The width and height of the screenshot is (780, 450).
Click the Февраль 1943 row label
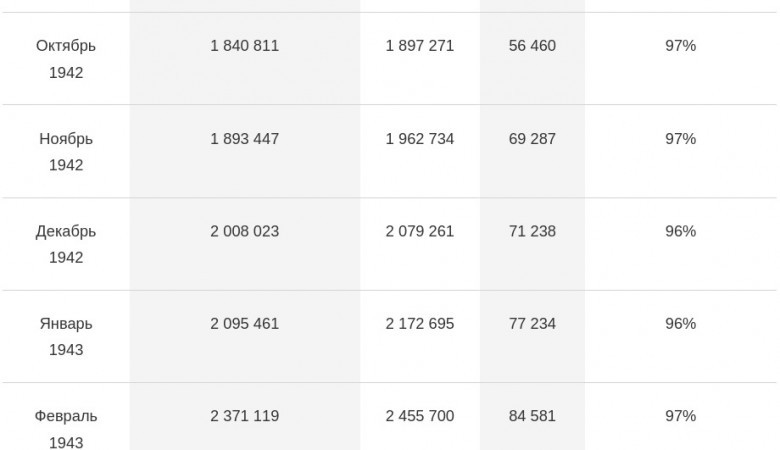pyautogui.click(x=66, y=429)
